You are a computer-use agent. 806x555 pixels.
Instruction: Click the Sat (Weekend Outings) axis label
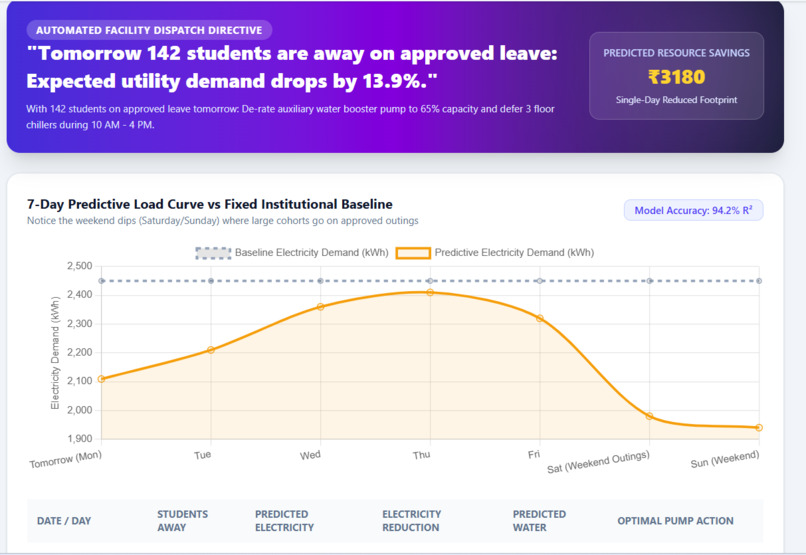pyautogui.click(x=598, y=462)
